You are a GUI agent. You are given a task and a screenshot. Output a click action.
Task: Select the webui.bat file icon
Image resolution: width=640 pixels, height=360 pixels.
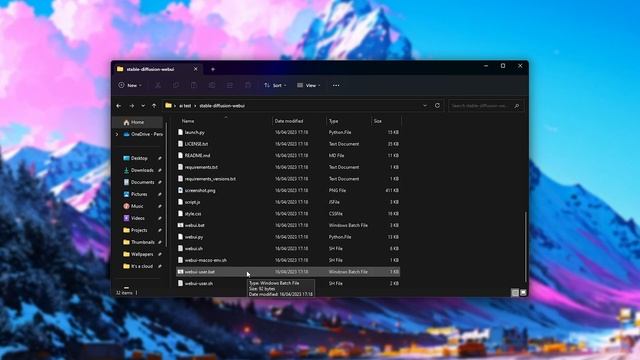coord(180,225)
